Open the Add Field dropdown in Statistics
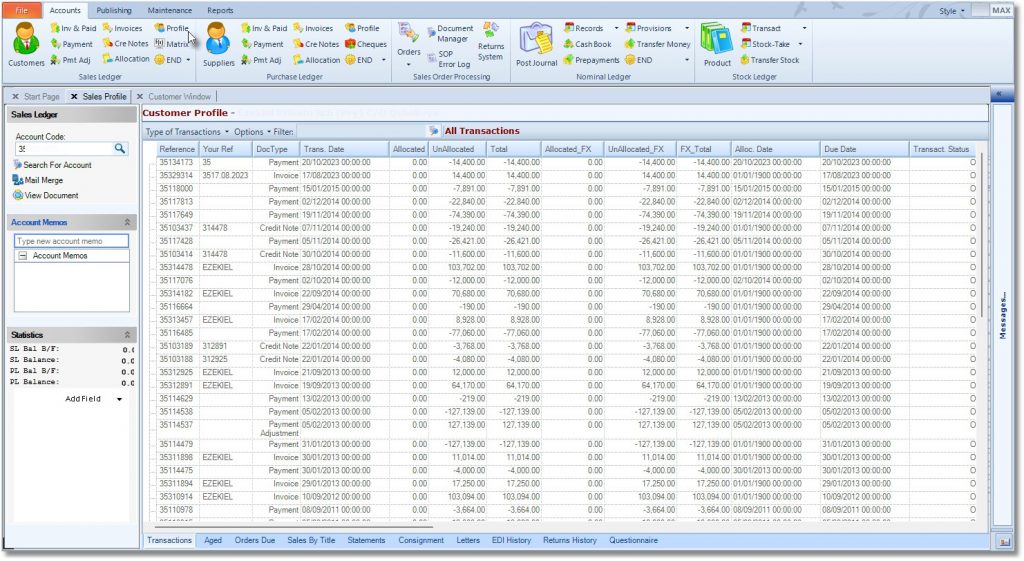 tap(119, 398)
